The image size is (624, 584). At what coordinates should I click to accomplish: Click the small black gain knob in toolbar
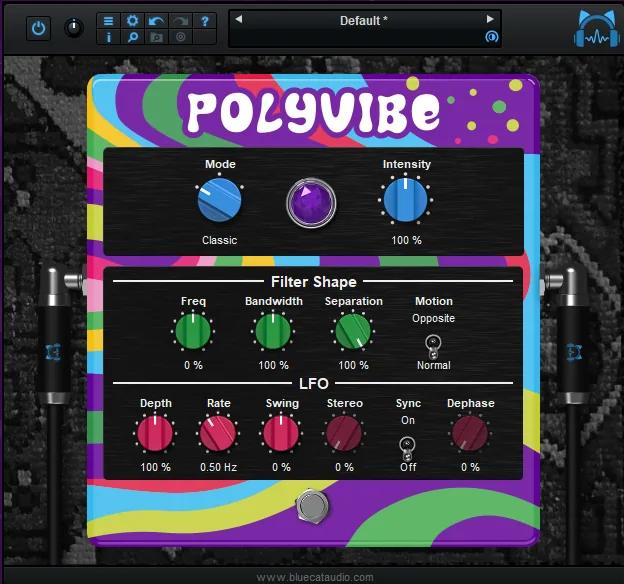click(74, 28)
